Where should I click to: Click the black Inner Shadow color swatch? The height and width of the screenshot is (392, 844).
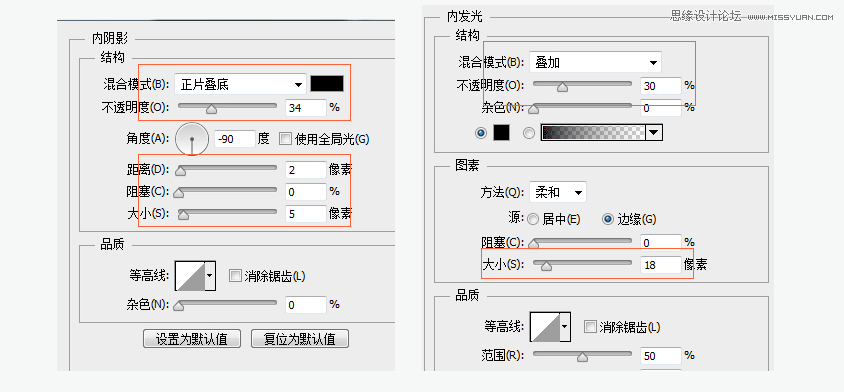327,84
